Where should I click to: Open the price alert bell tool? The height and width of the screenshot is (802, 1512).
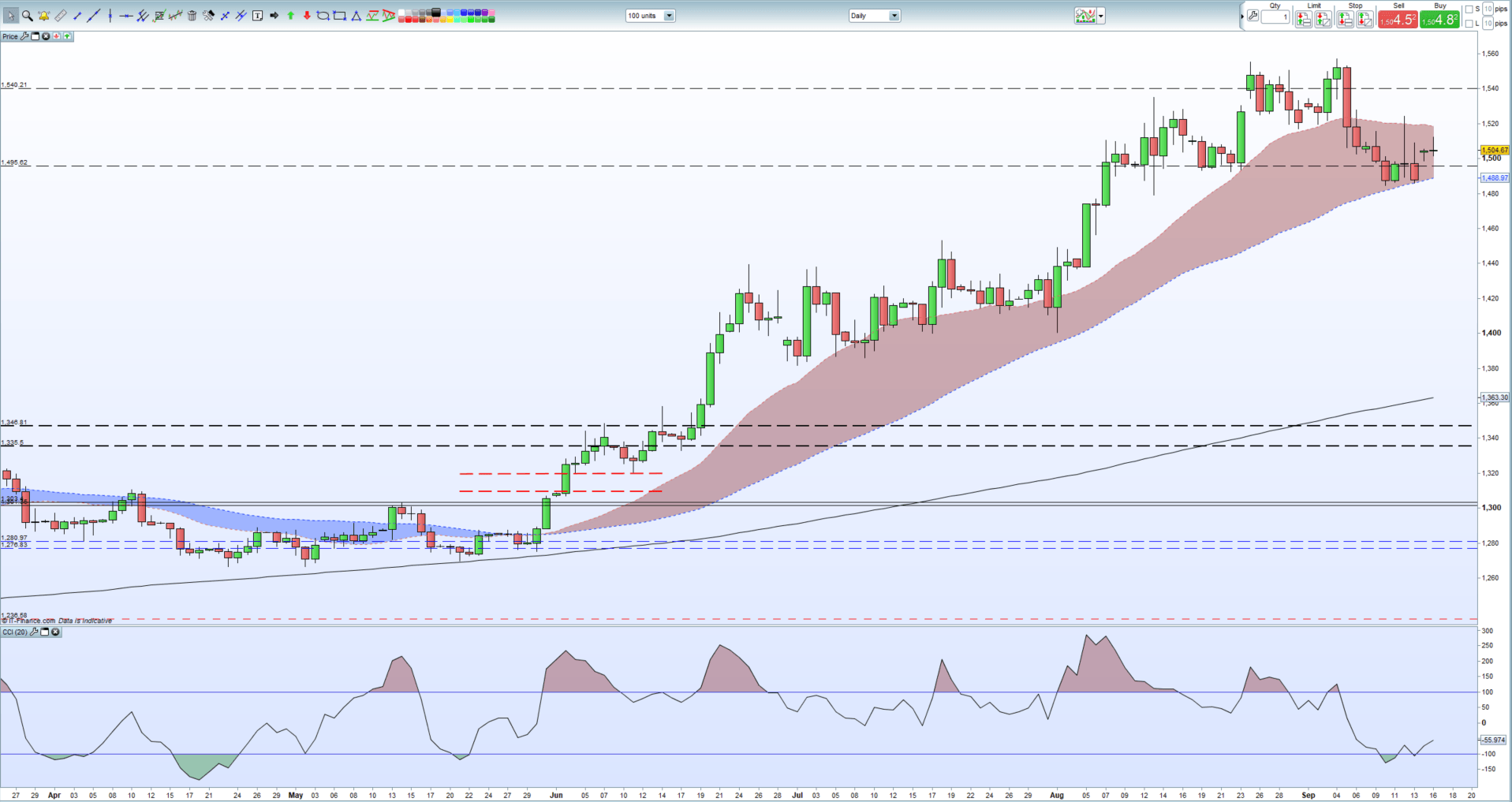tap(43, 16)
